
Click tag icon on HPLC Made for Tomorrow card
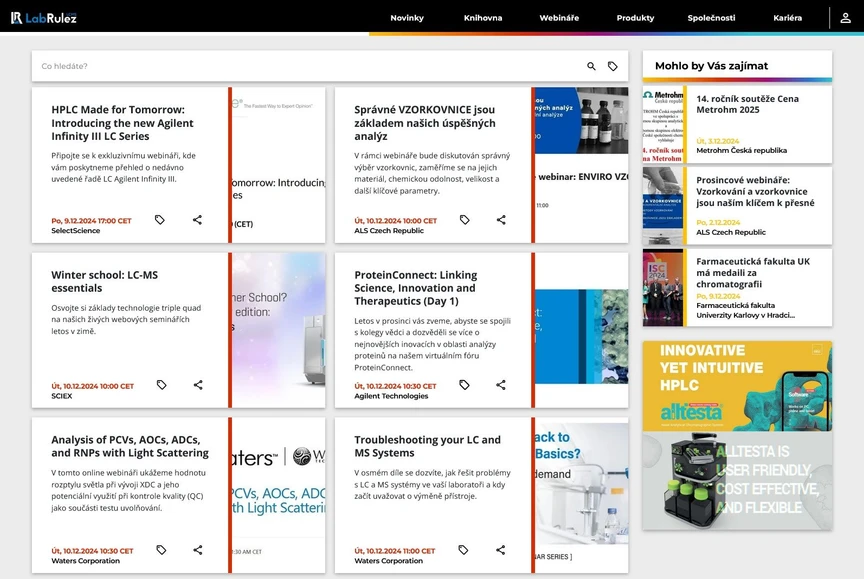160,220
